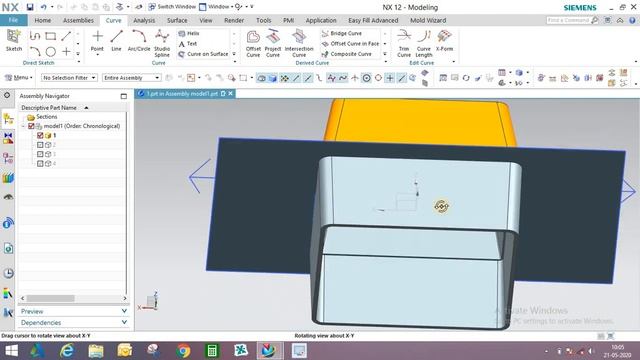Viewport: 640px width, 360px height.
Task: Click the Save icon in the title bar
Action: [x=30, y=7]
